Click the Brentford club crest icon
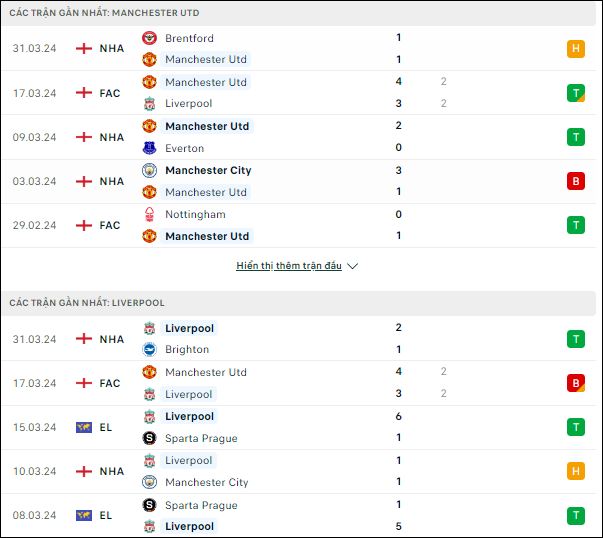This screenshot has height=538, width=603. coord(149,38)
